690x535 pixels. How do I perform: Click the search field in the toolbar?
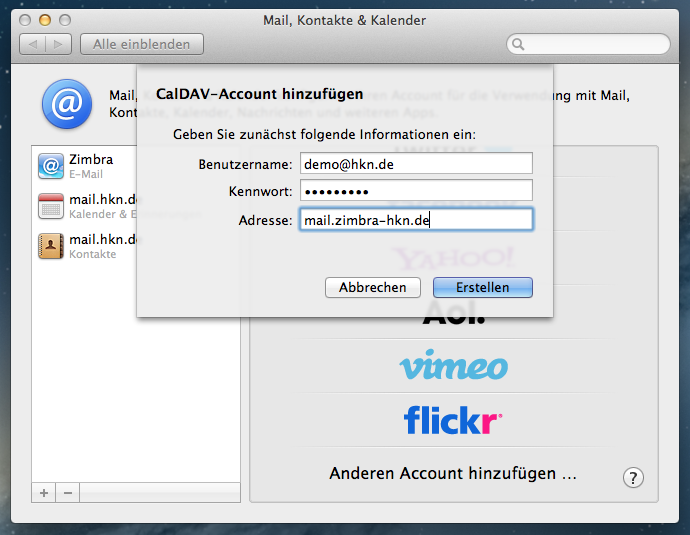(590, 44)
